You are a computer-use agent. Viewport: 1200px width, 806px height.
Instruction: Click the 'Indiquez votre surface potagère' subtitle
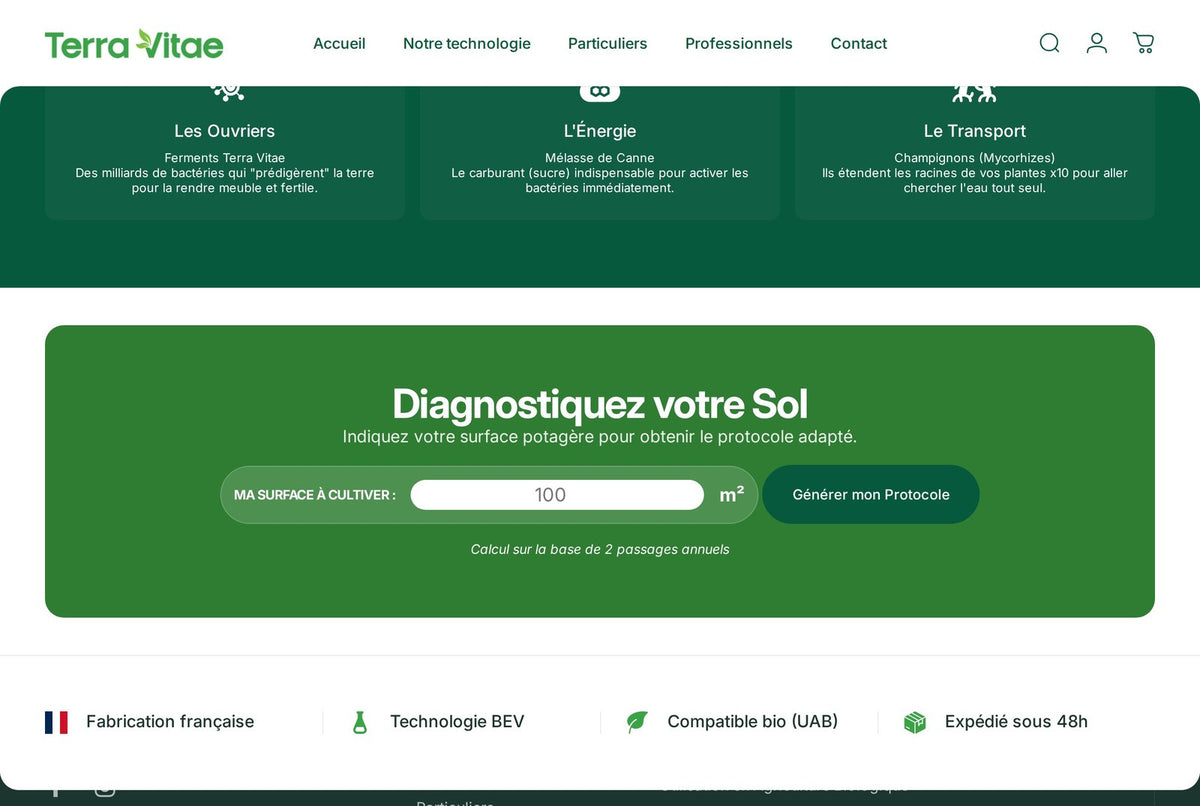600,437
